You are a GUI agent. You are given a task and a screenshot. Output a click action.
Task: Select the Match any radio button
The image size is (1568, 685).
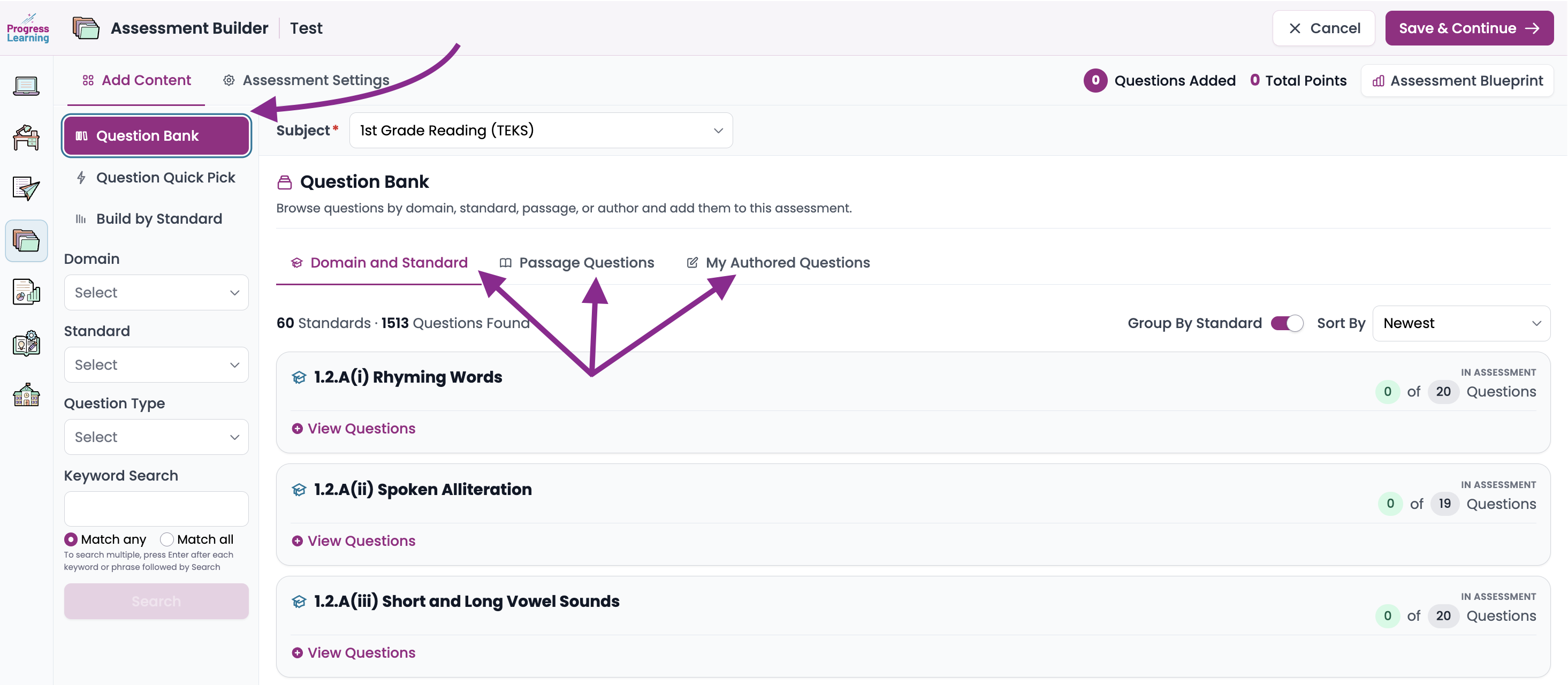coord(71,539)
